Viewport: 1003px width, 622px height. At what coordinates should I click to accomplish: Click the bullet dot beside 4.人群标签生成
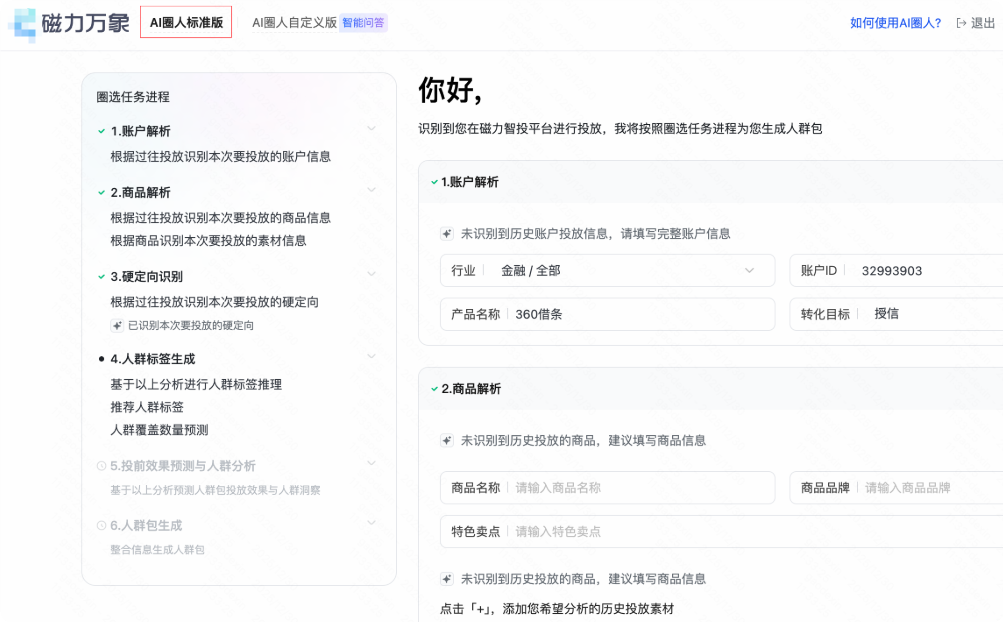pos(101,359)
